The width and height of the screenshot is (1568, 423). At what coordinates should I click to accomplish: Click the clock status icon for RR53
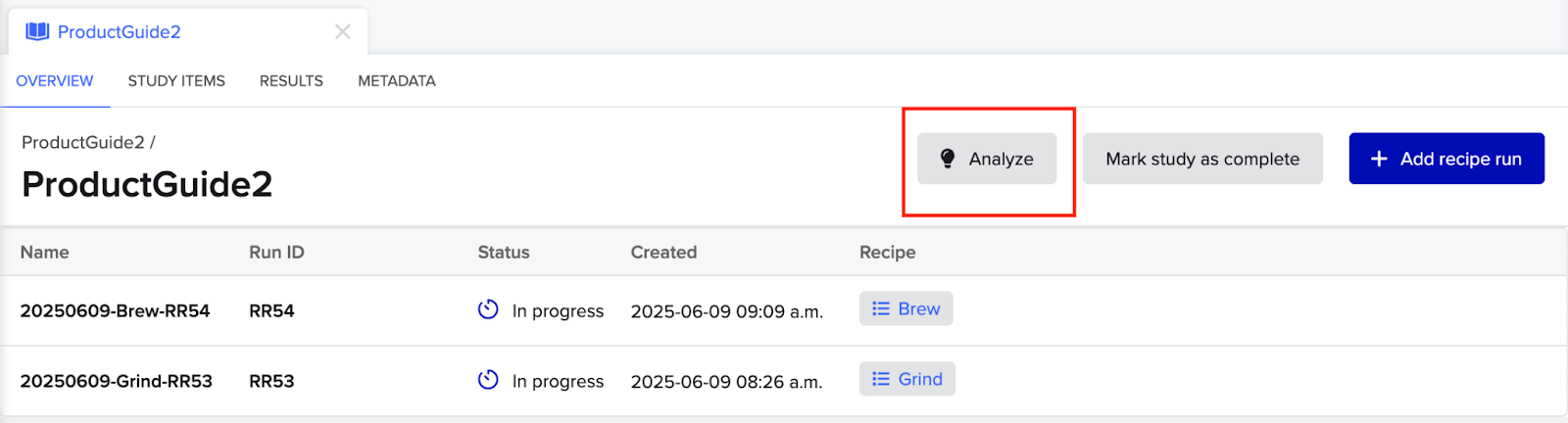[488, 380]
